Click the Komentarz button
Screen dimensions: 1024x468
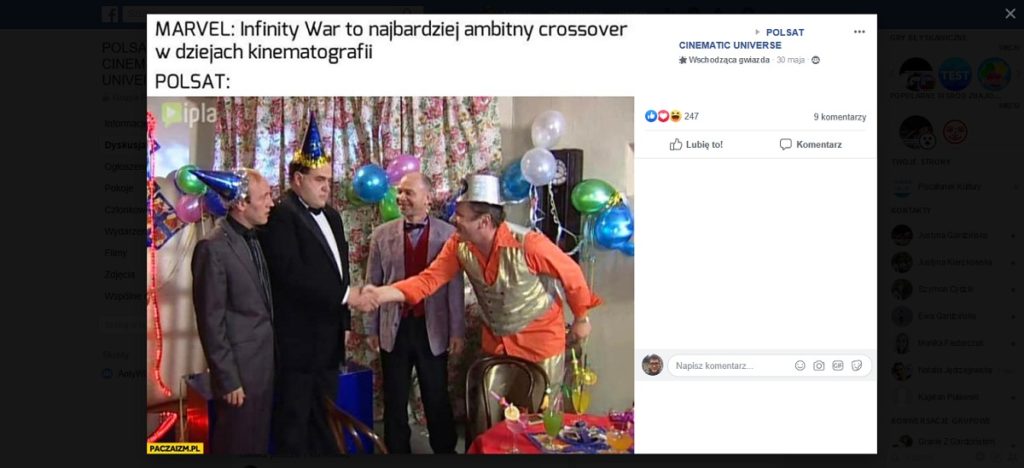tap(810, 144)
